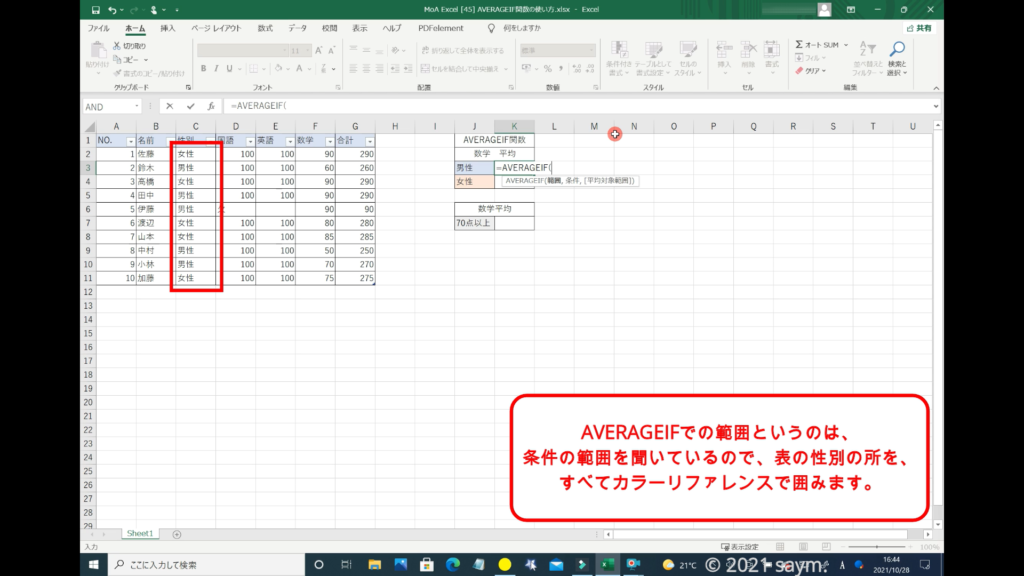The height and width of the screenshot is (576, 1024).
Task: Click the Excel icon in the taskbar
Action: pyautogui.click(x=606, y=564)
